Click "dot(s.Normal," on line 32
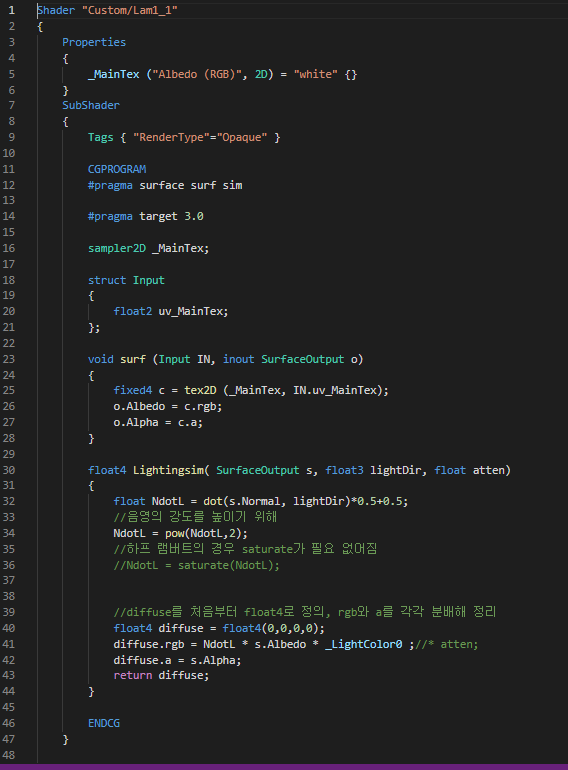Image resolution: width=568 pixels, height=770 pixels. point(245,501)
